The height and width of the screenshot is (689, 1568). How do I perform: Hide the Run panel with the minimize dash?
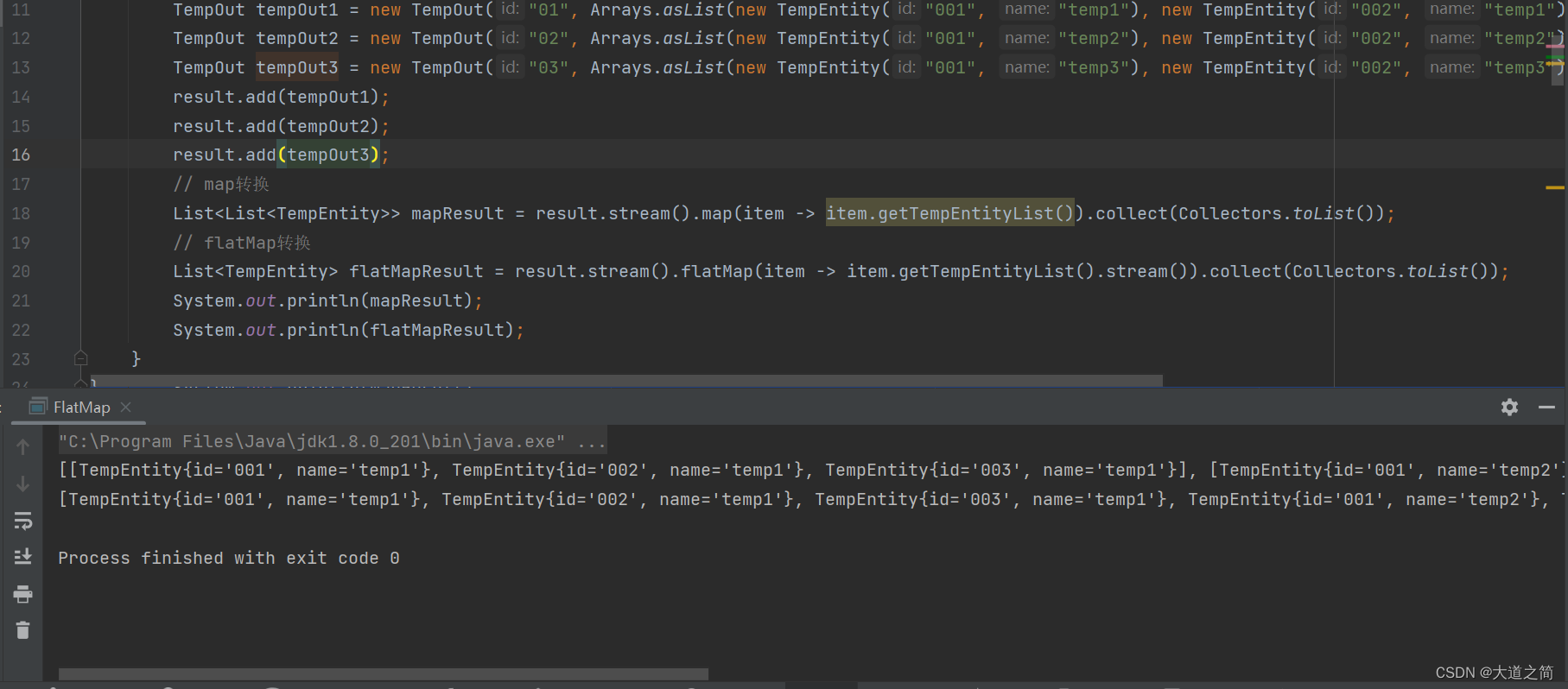coord(1546,407)
